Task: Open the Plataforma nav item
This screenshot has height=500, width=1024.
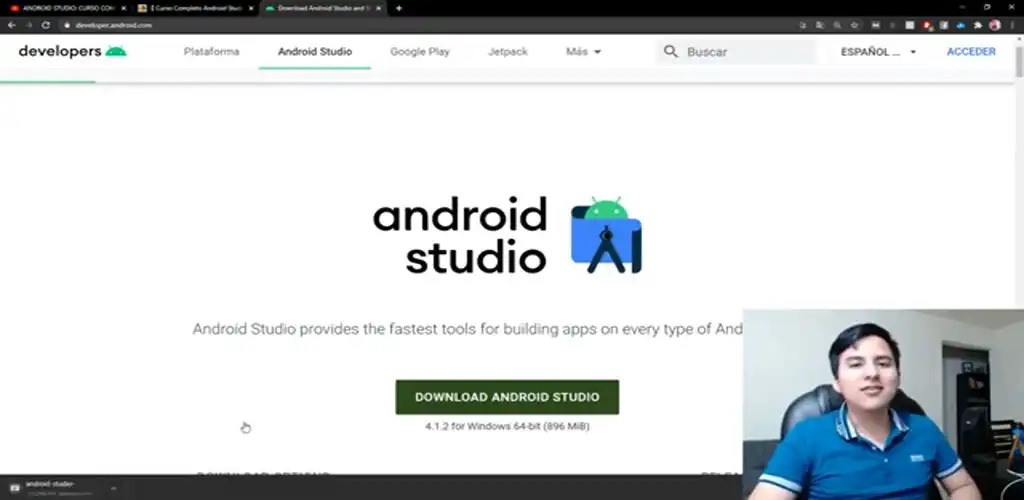Action: [212, 52]
